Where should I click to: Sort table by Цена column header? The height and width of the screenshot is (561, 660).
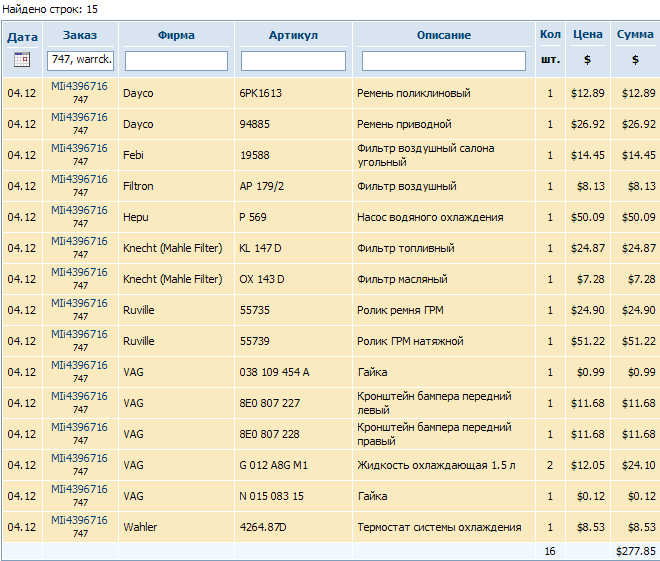588,34
